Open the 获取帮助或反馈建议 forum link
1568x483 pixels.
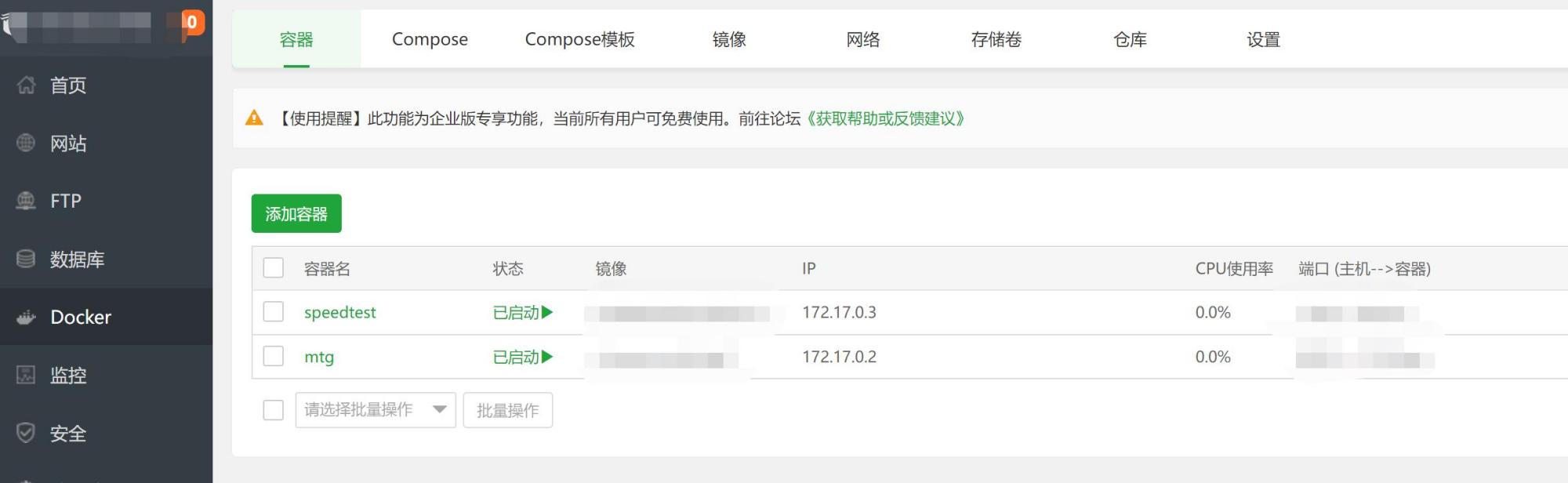pos(884,118)
